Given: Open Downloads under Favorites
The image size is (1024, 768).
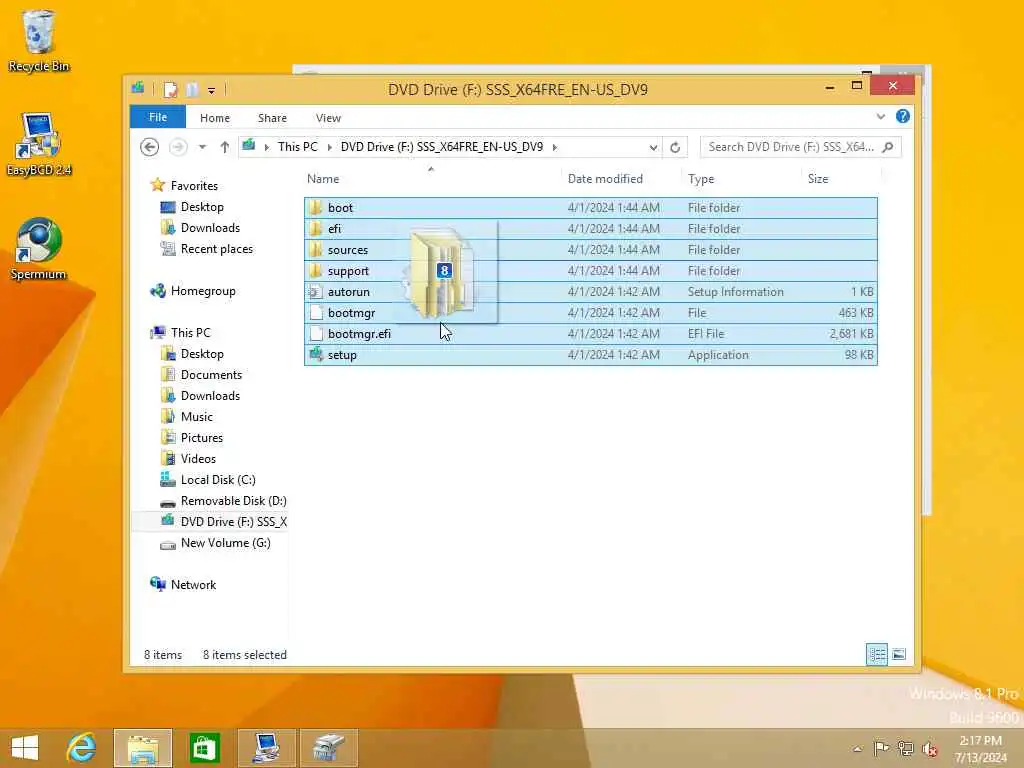Looking at the screenshot, I should click(200, 228).
